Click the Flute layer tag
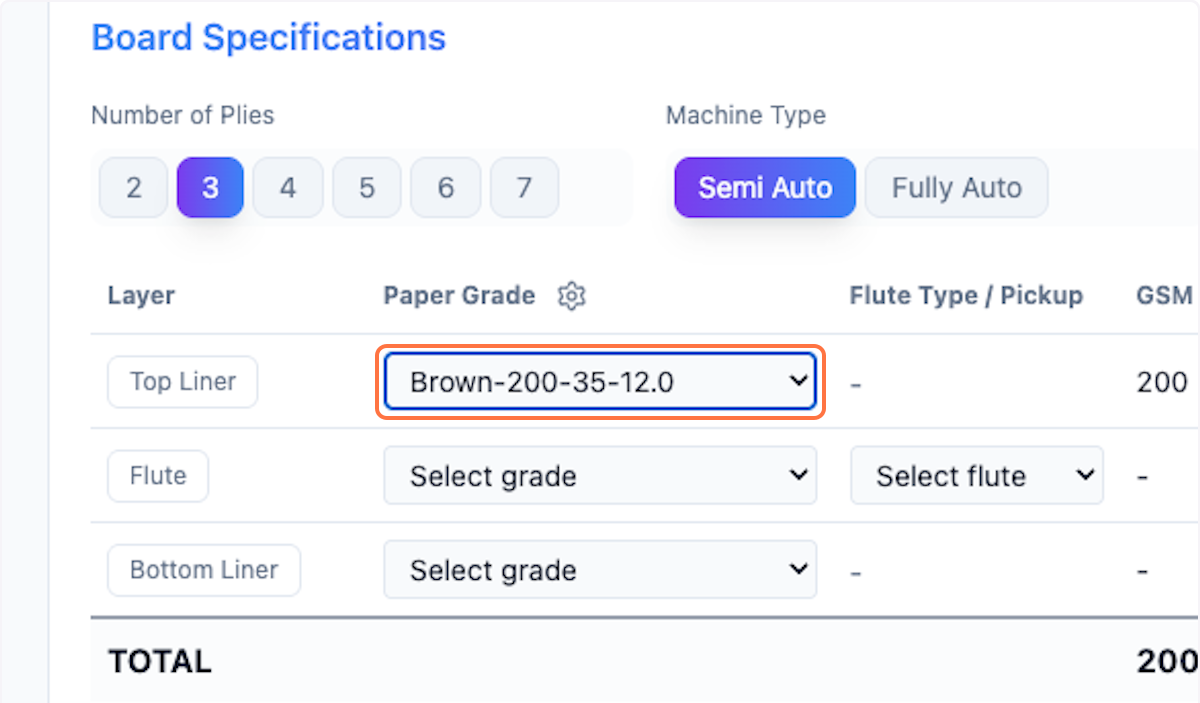Image resolution: width=1200 pixels, height=703 pixels. [x=158, y=475]
